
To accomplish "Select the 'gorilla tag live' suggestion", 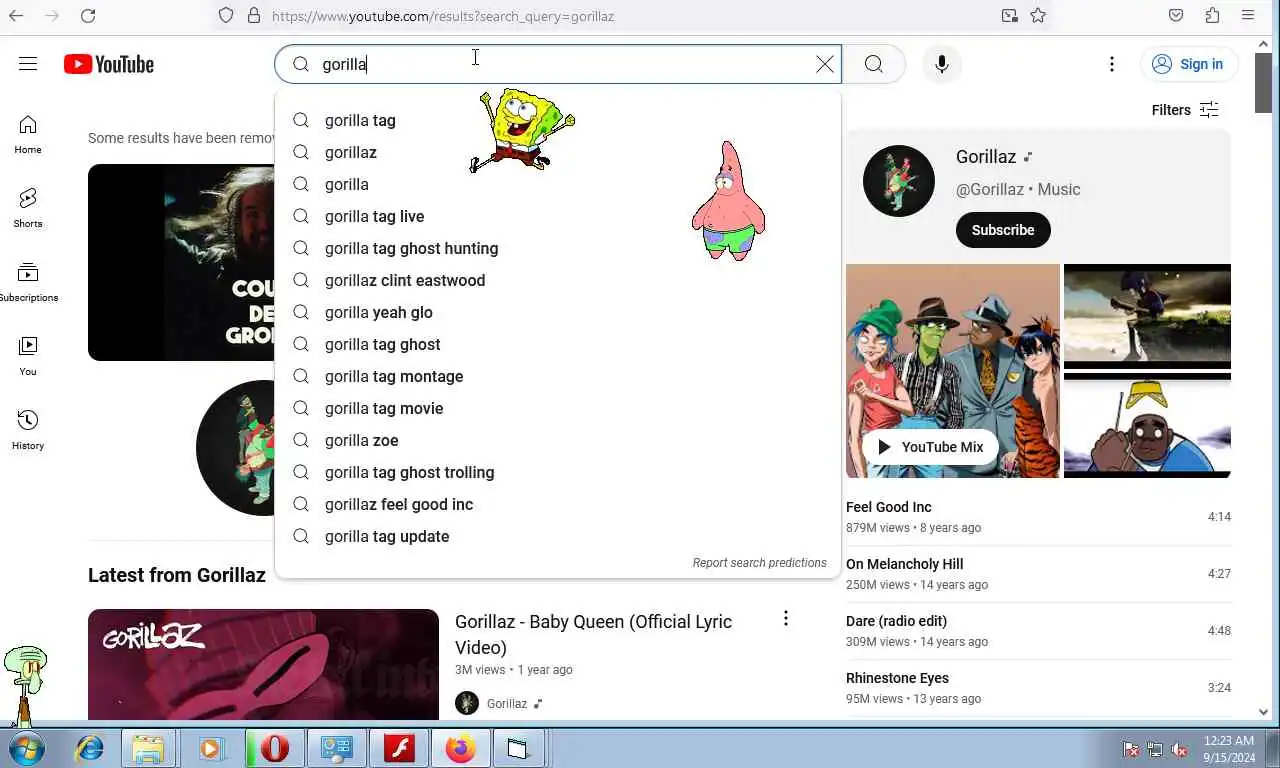I will pos(558,216).
